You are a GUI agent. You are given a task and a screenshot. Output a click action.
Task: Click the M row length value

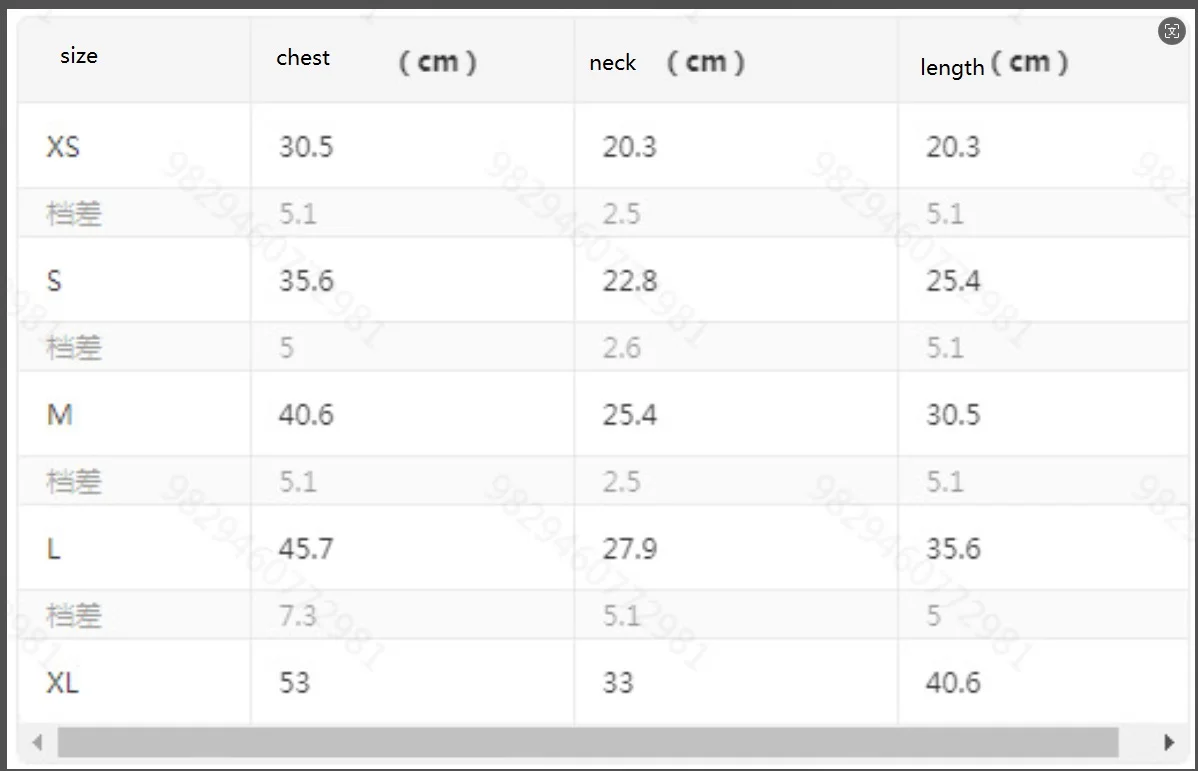point(953,415)
